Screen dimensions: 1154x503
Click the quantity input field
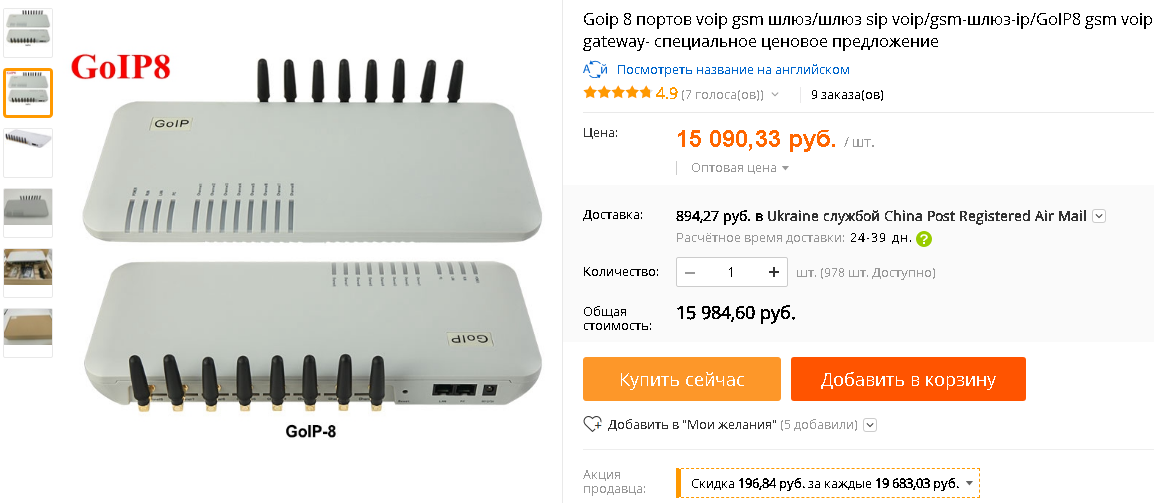click(731, 272)
